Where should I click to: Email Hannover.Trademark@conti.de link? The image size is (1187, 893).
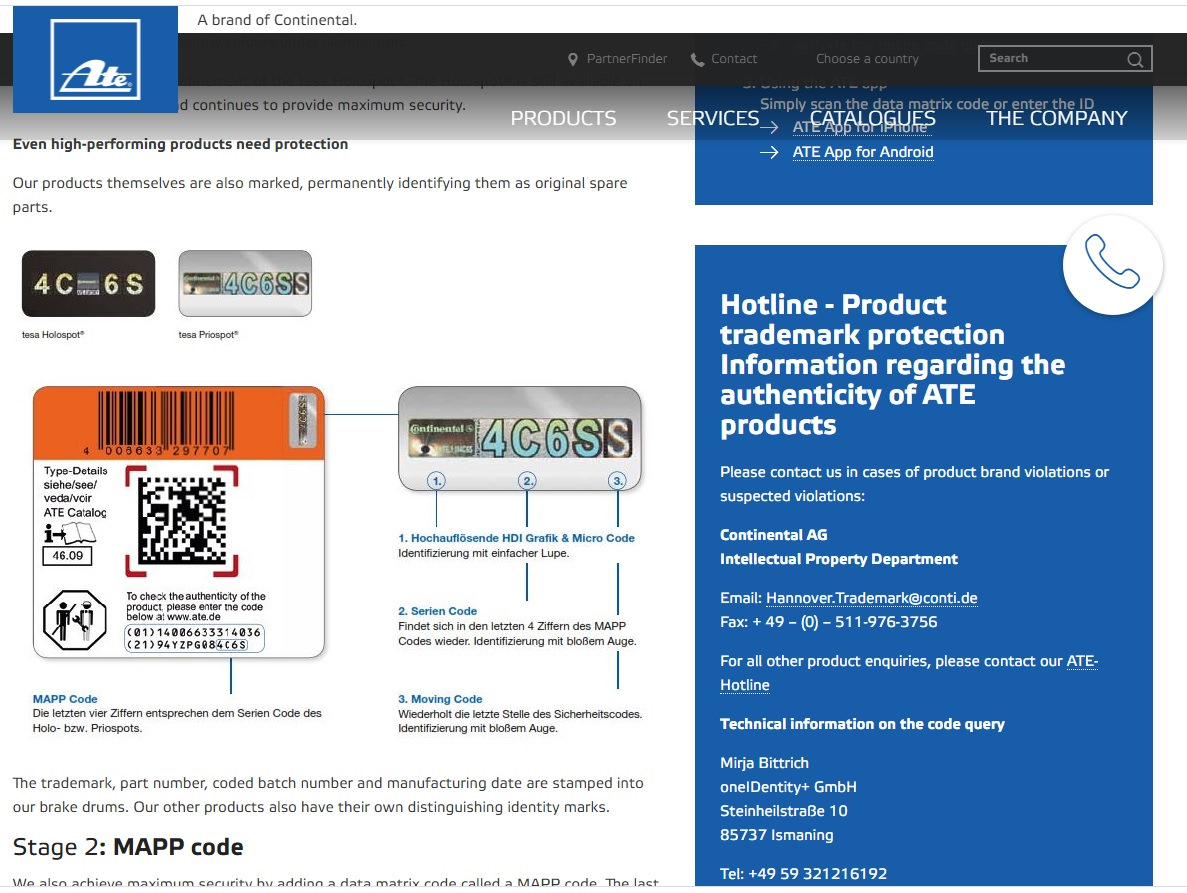pos(871,598)
